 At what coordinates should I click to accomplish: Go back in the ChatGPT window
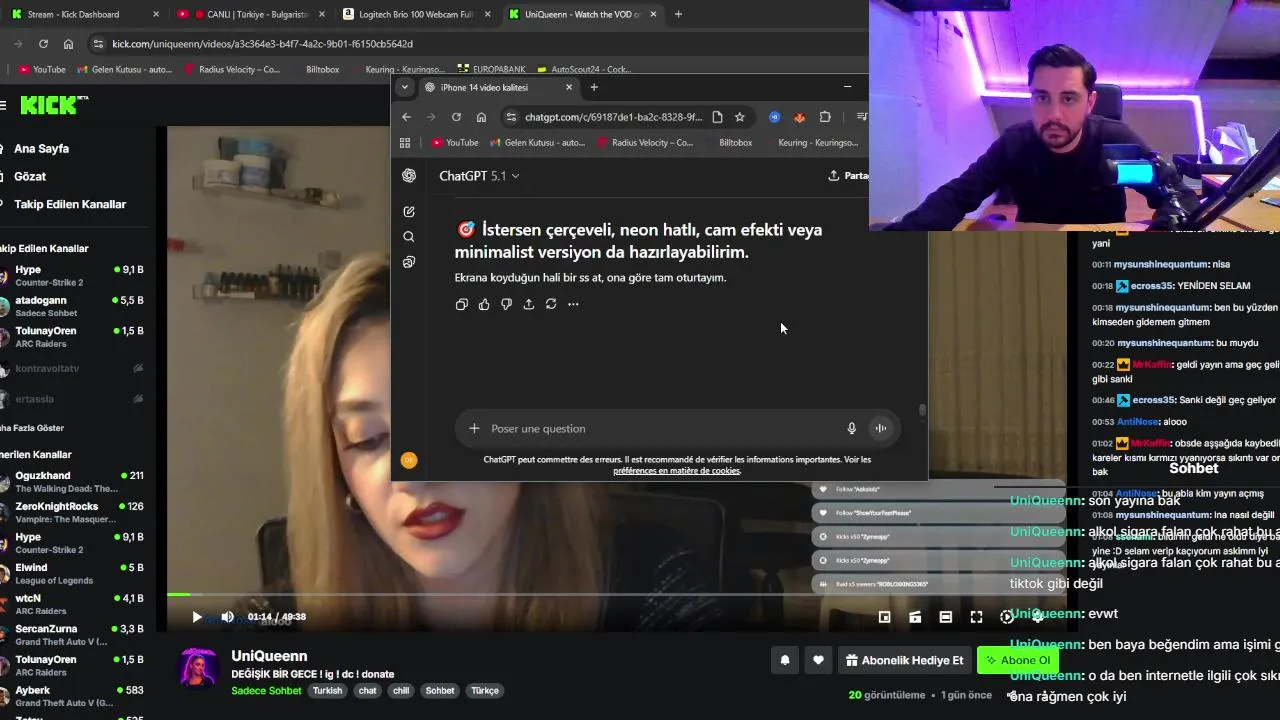tap(406, 117)
